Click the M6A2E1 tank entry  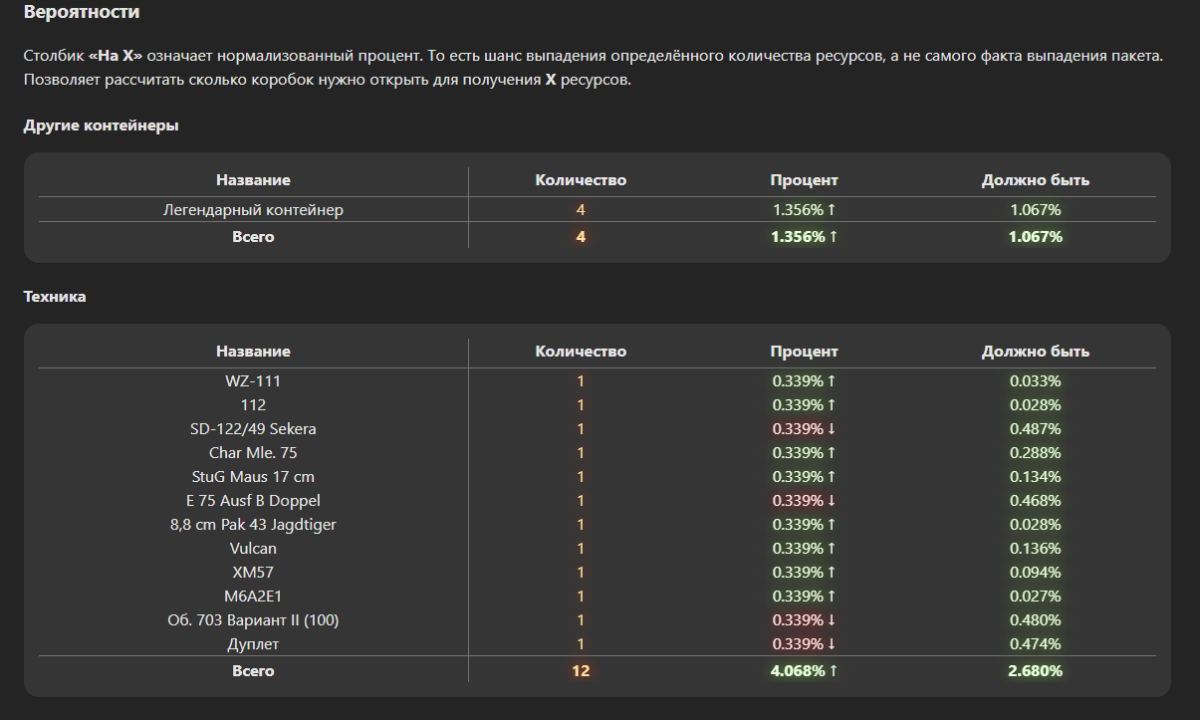pos(253,597)
